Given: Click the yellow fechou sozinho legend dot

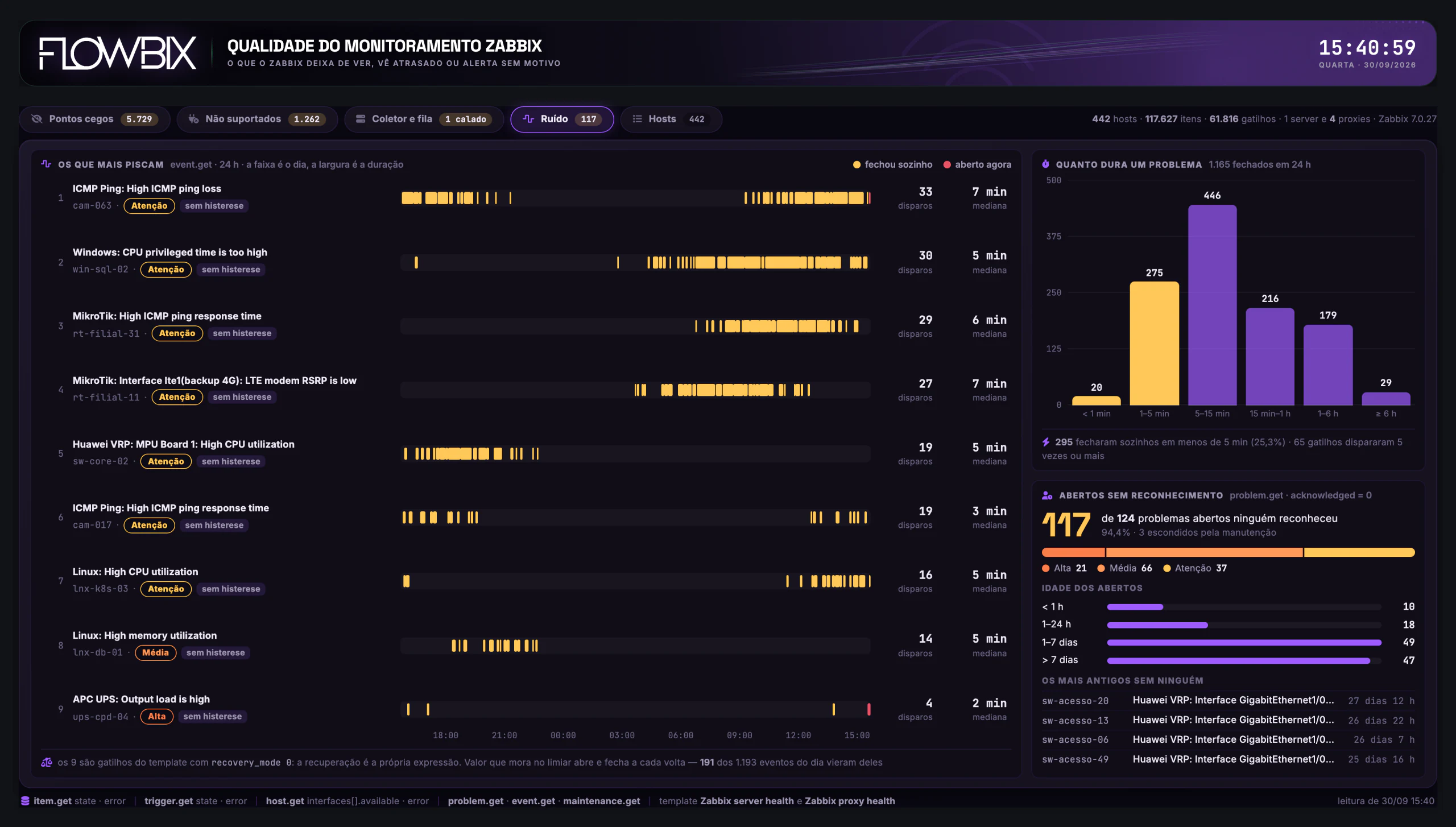Looking at the screenshot, I should 857,164.
